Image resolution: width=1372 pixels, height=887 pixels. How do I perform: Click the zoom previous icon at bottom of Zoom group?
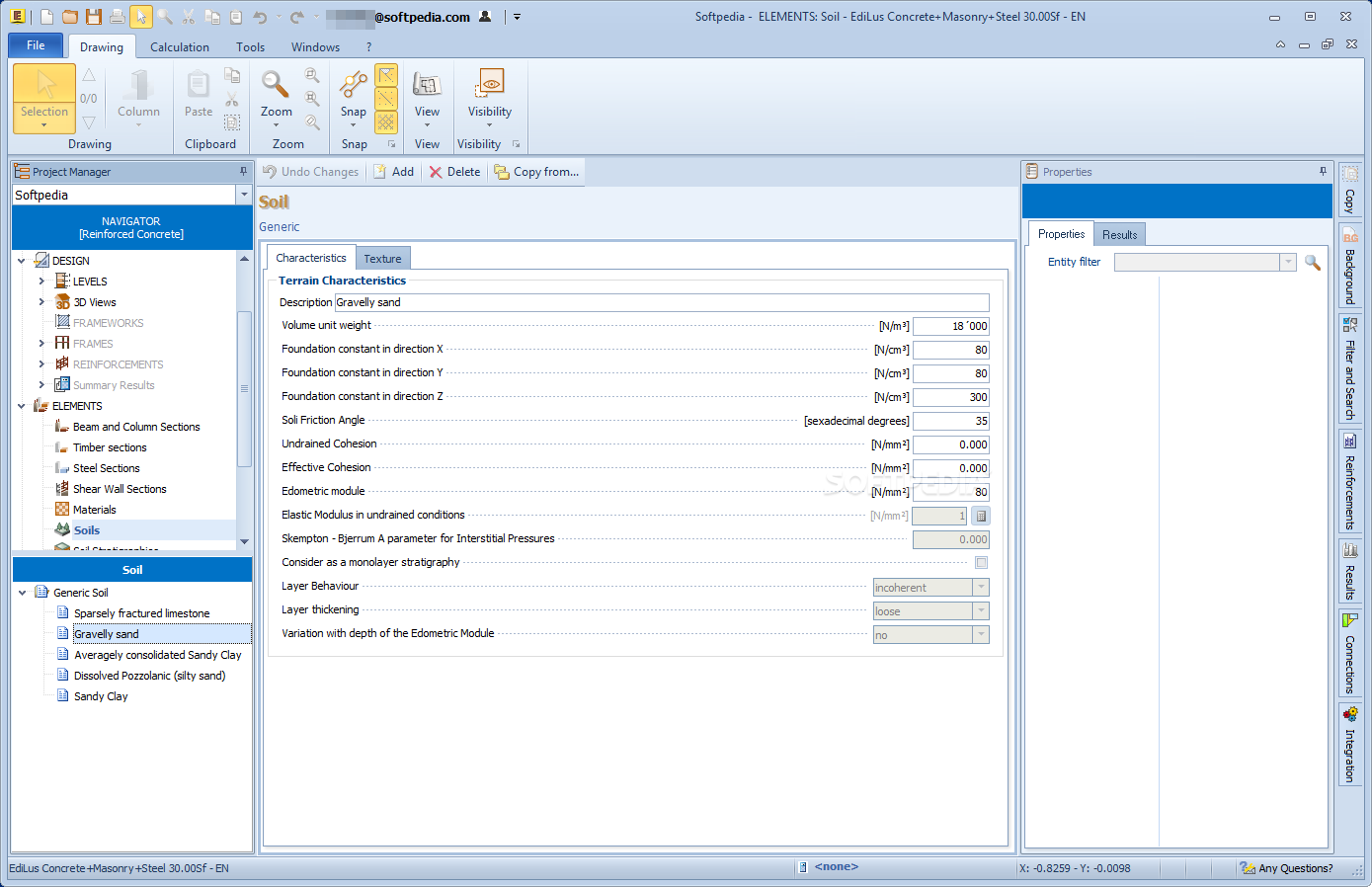[312, 122]
